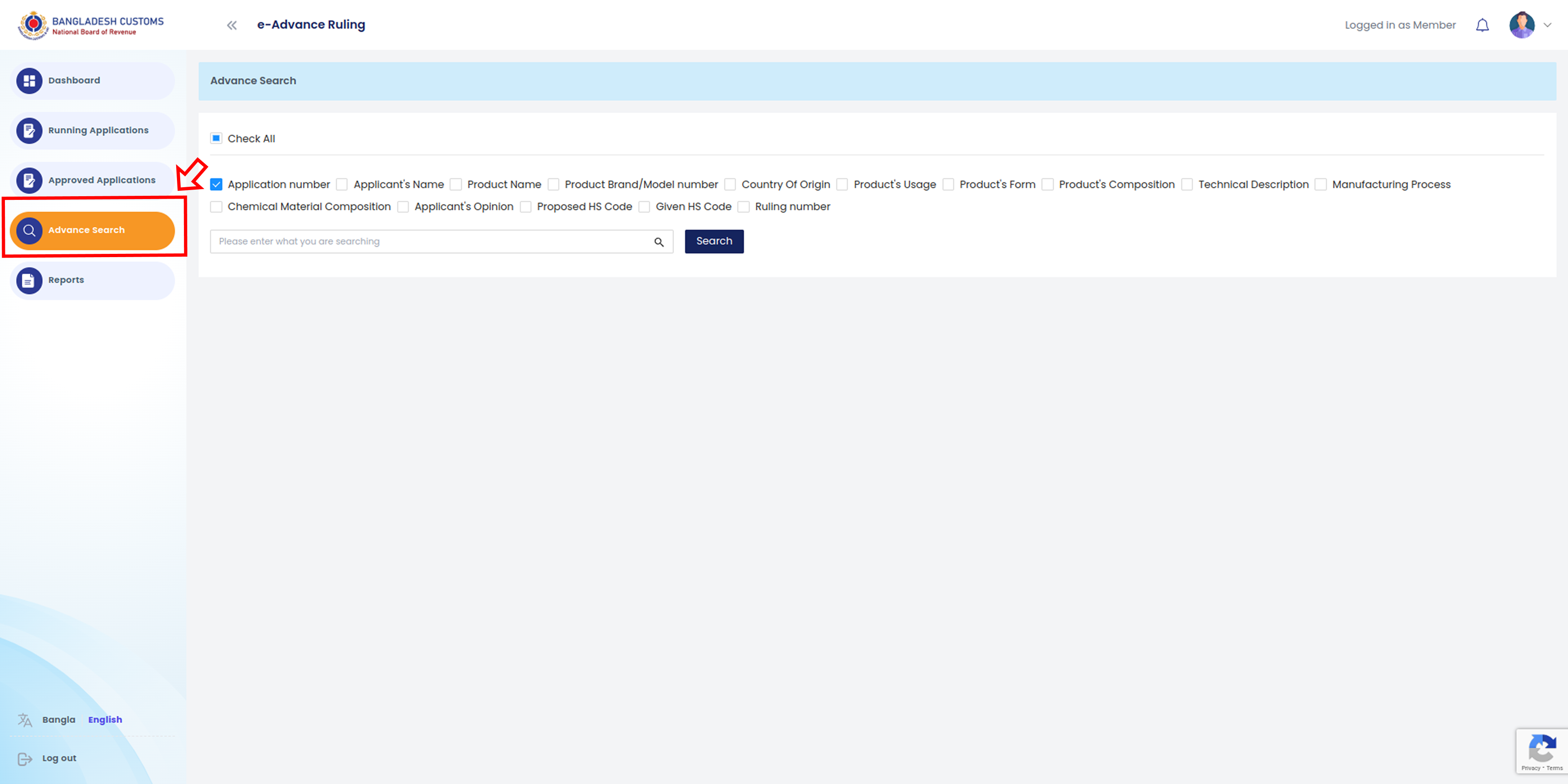Open Running Applications menu item

pyautogui.click(x=92, y=130)
